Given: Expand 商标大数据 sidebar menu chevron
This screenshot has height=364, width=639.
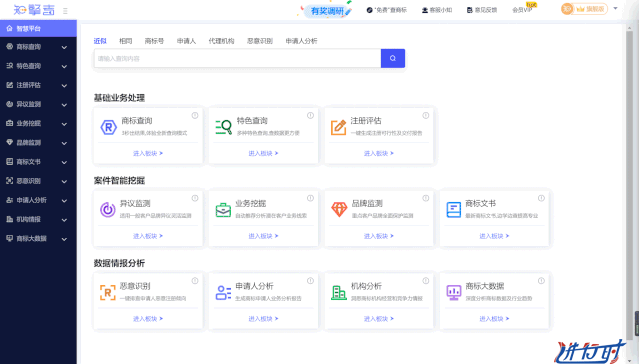Looking at the screenshot, I should pos(64,239).
